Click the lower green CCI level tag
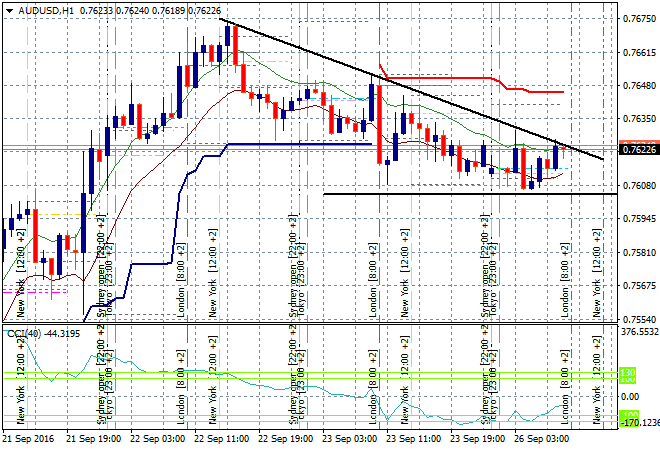660x450 pixels. tap(628, 414)
